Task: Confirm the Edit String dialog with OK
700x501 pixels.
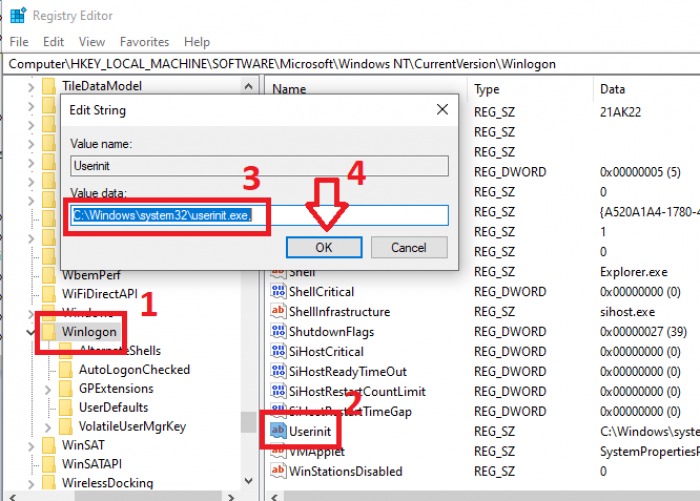Action: [324, 247]
